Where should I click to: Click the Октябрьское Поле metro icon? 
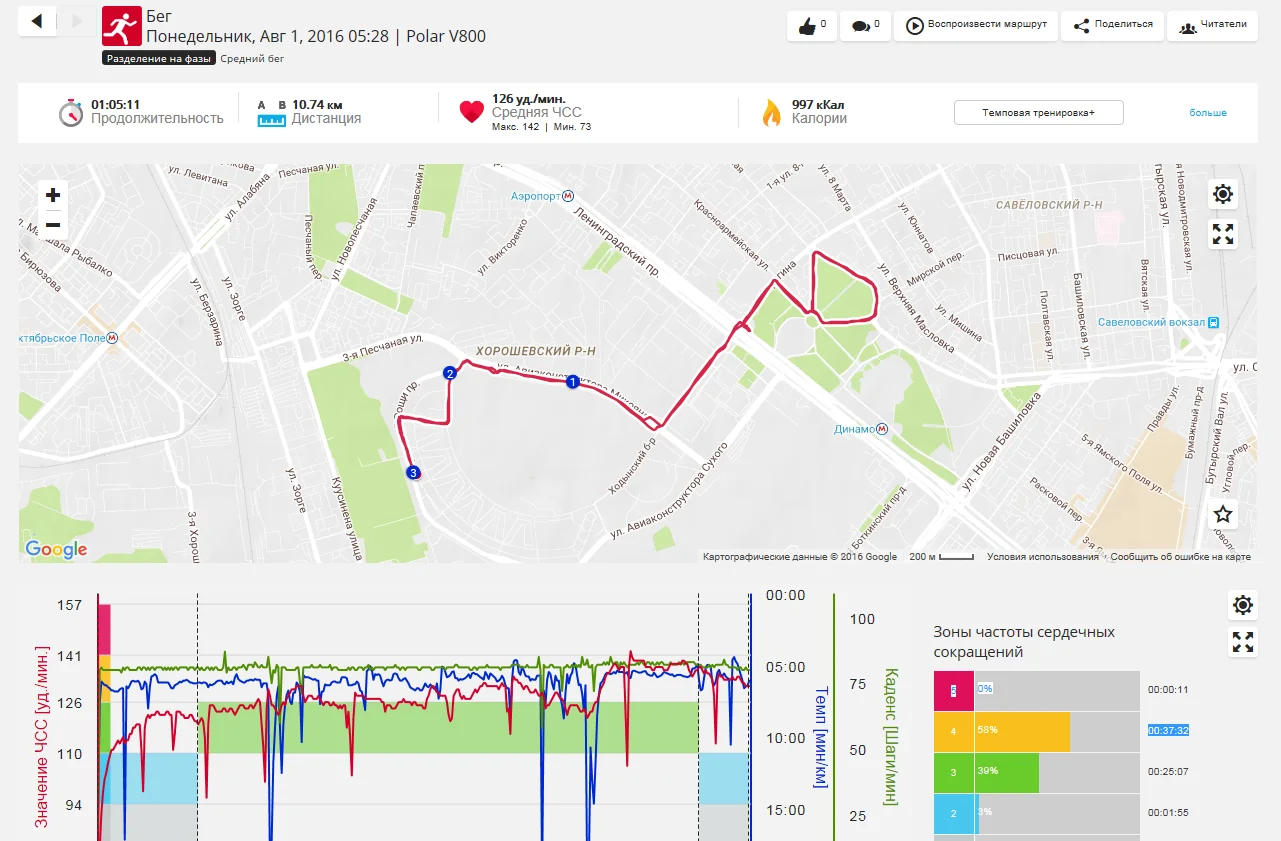click(114, 338)
